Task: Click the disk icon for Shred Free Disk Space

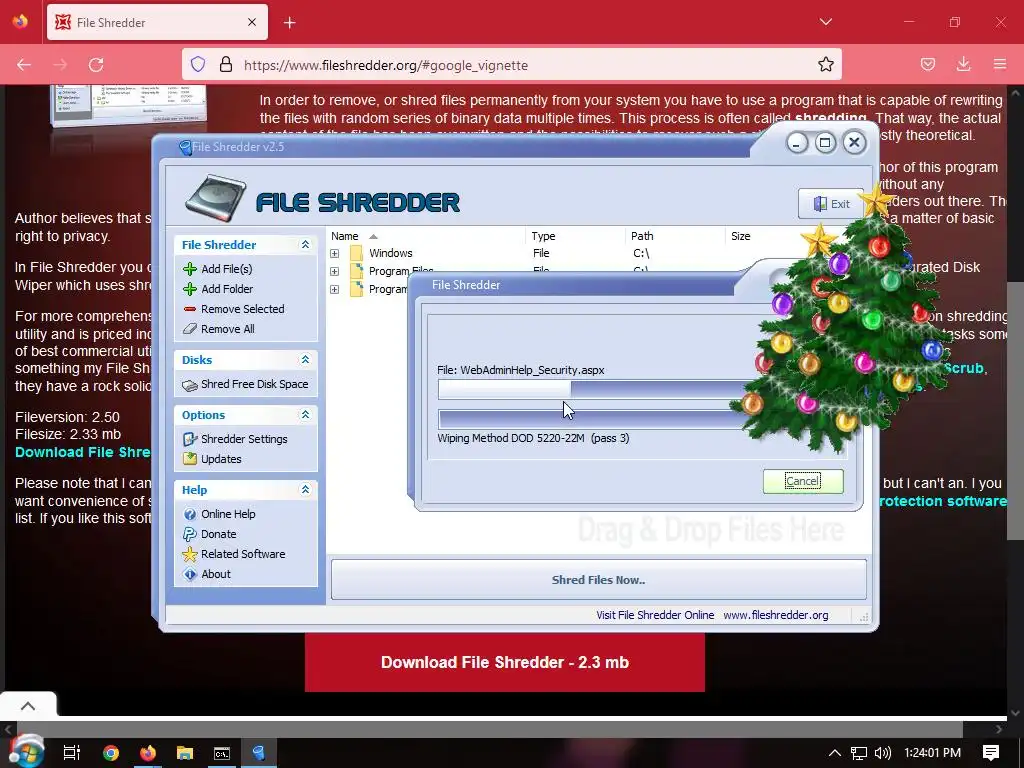Action: coord(189,385)
